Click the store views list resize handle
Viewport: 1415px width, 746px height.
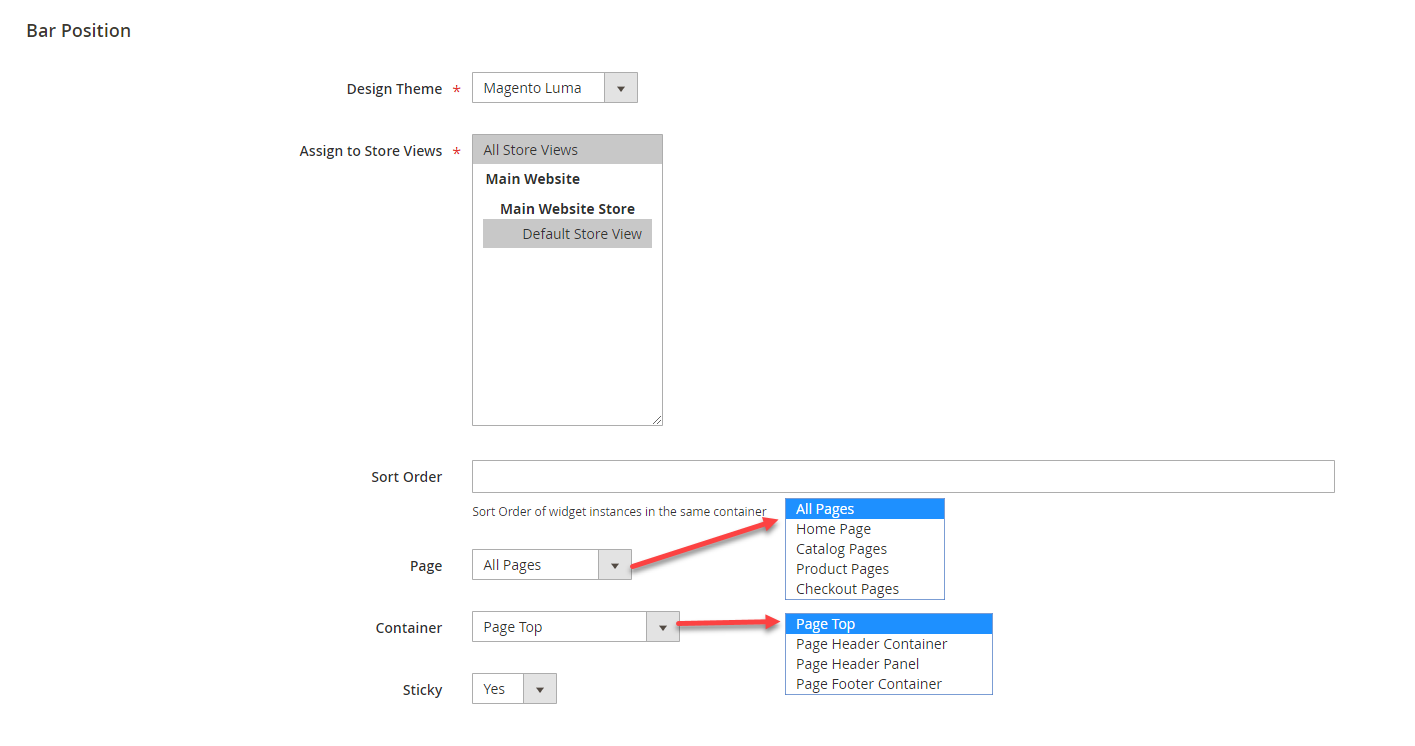(x=657, y=420)
